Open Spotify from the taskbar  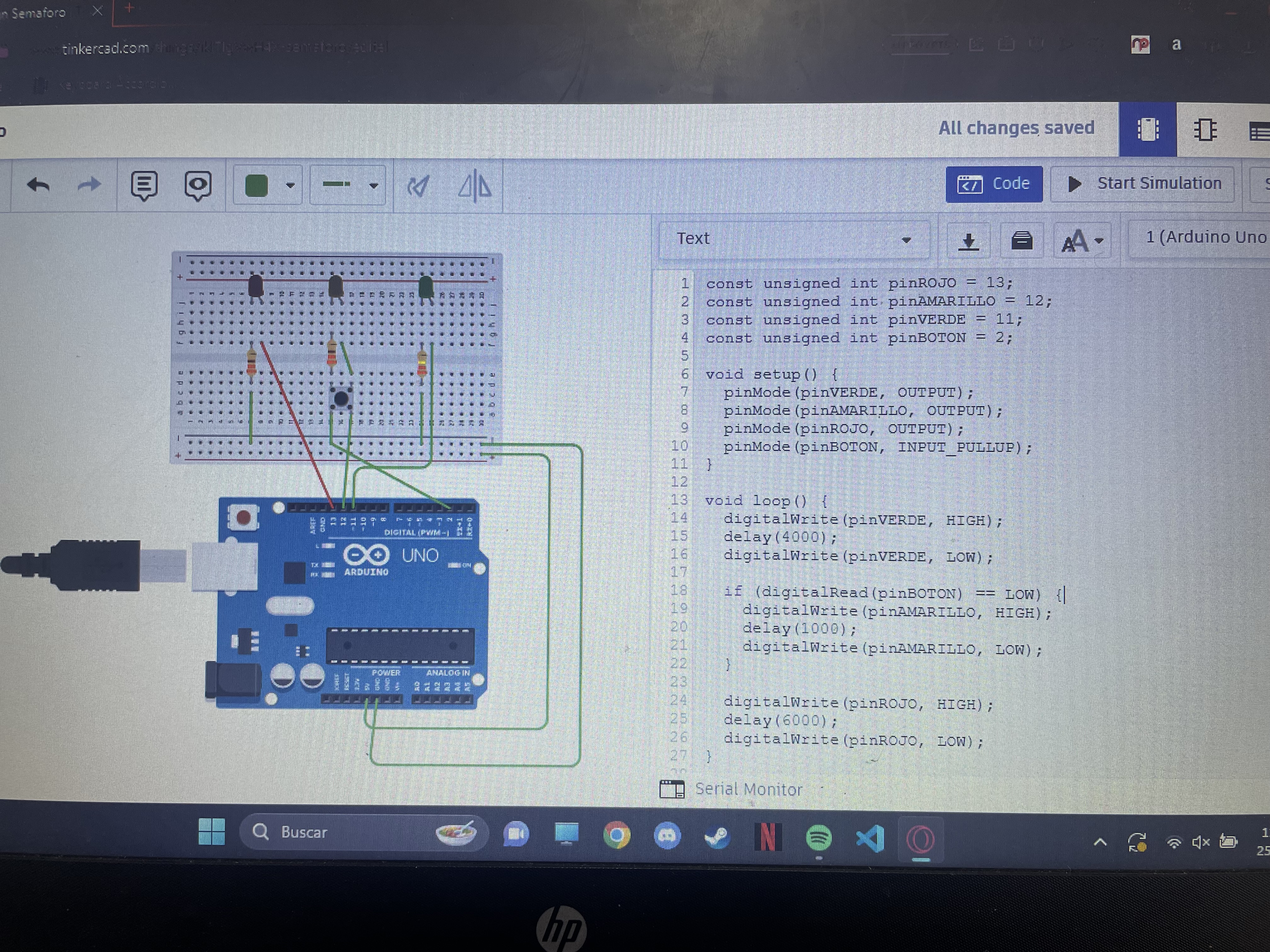(x=819, y=838)
